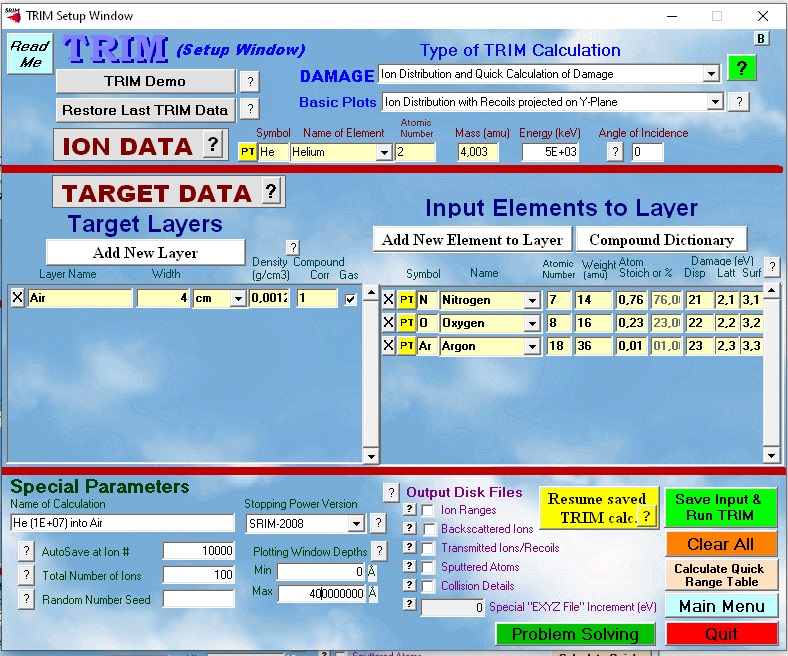Expand the ion Name of Element dropdown
This screenshot has width=788, height=656.
coord(384,152)
